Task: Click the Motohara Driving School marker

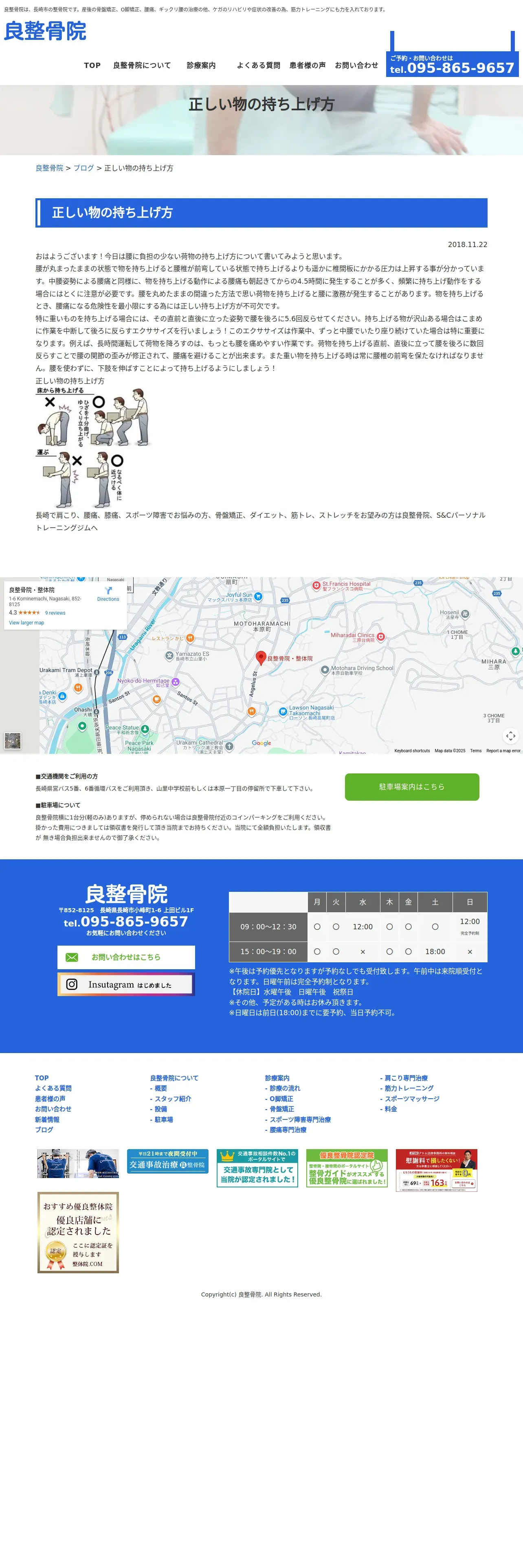Action: coord(325,670)
